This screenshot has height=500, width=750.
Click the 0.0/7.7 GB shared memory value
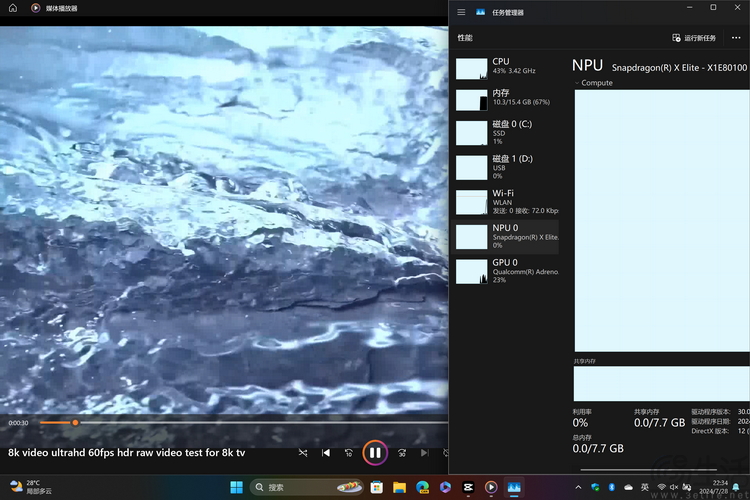pos(660,422)
